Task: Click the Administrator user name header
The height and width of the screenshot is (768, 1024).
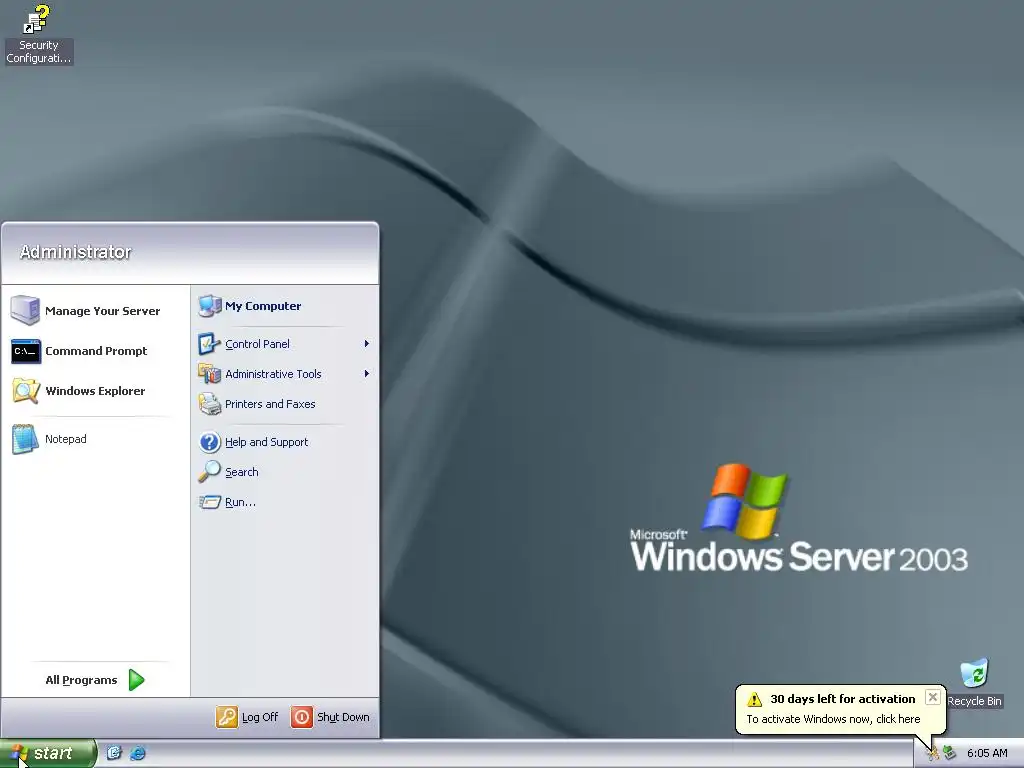Action: point(75,252)
